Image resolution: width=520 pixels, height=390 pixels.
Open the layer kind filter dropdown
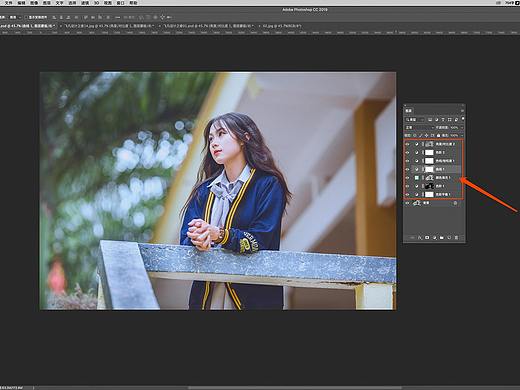415,119
